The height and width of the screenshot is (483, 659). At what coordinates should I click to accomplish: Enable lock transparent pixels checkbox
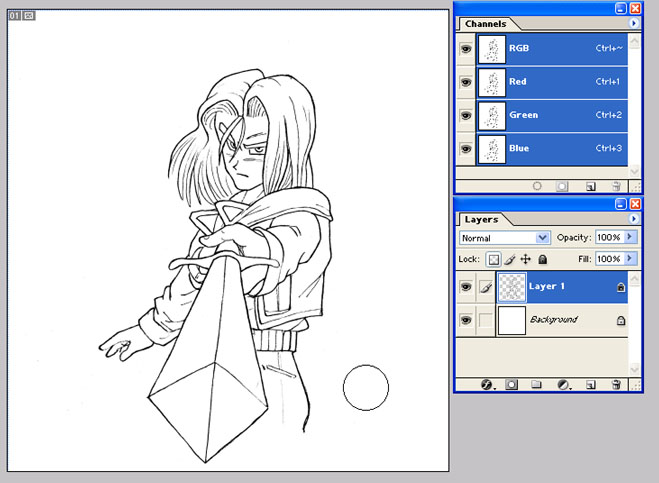point(493,259)
